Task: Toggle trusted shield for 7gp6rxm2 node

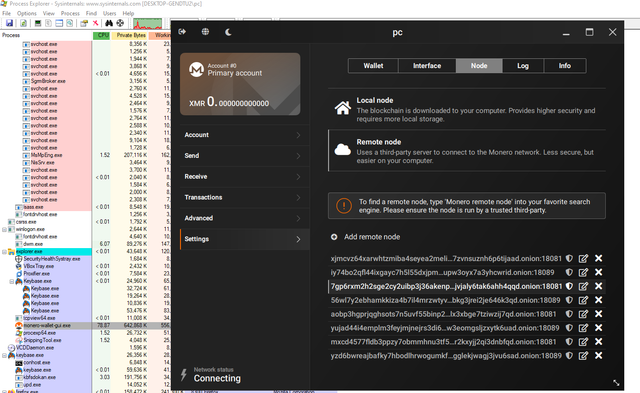Action: tap(569, 286)
